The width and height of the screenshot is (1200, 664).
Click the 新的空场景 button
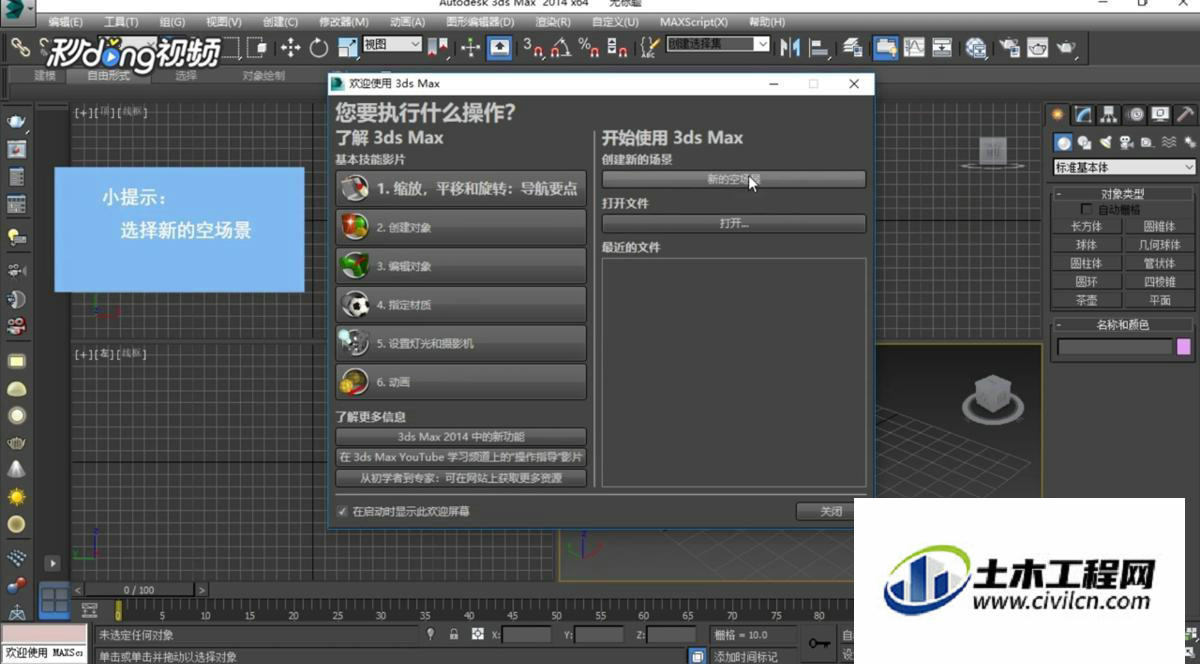click(734, 180)
